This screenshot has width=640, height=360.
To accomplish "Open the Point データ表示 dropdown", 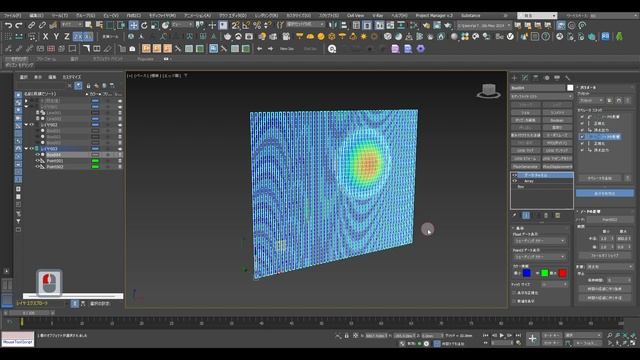I will [539, 241].
